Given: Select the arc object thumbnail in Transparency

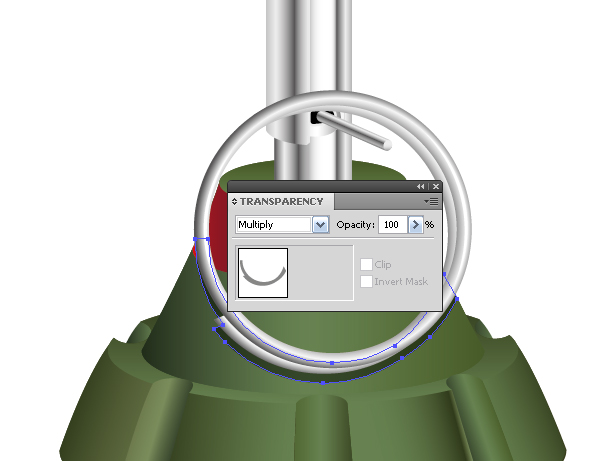Looking at the screenshot, I should tap(263, 273).
